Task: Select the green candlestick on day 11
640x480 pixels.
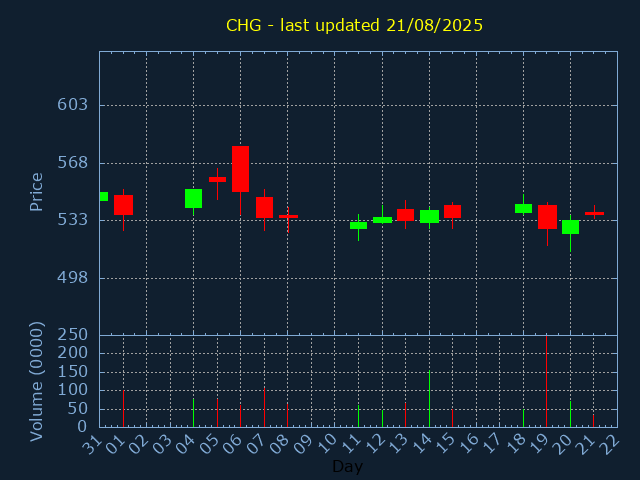Action: (358, 225)
